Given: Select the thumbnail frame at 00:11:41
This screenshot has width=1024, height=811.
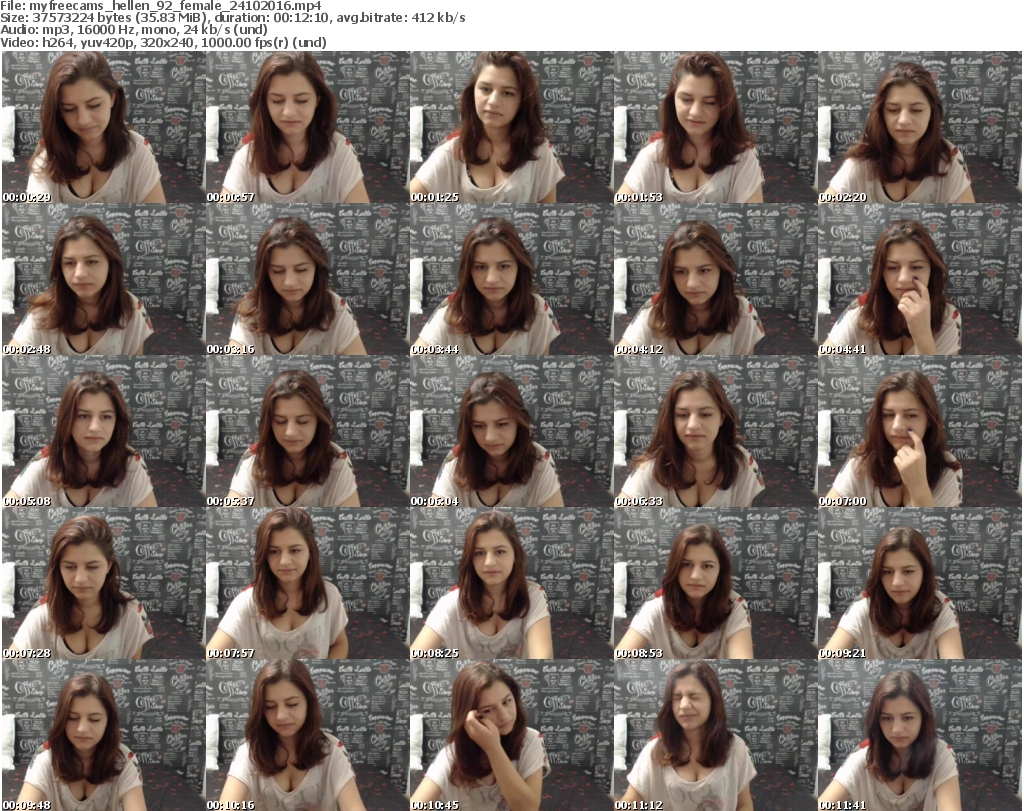Looking at the screenshot, I should click(x=920, y=735).
